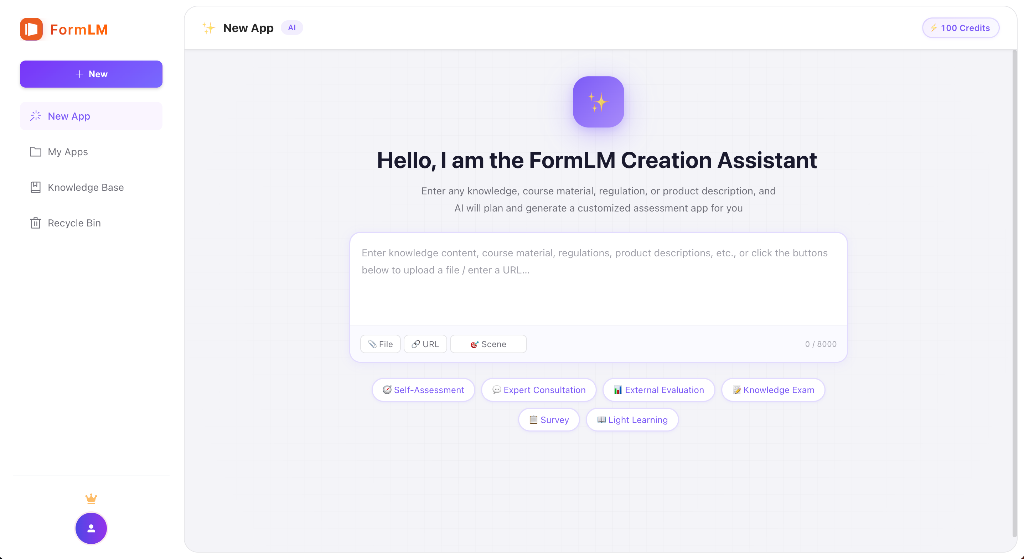Open My Apps in the sidebar
Image resolution: width=1024 pixels, height=559 pixels.
pos(91,152)
